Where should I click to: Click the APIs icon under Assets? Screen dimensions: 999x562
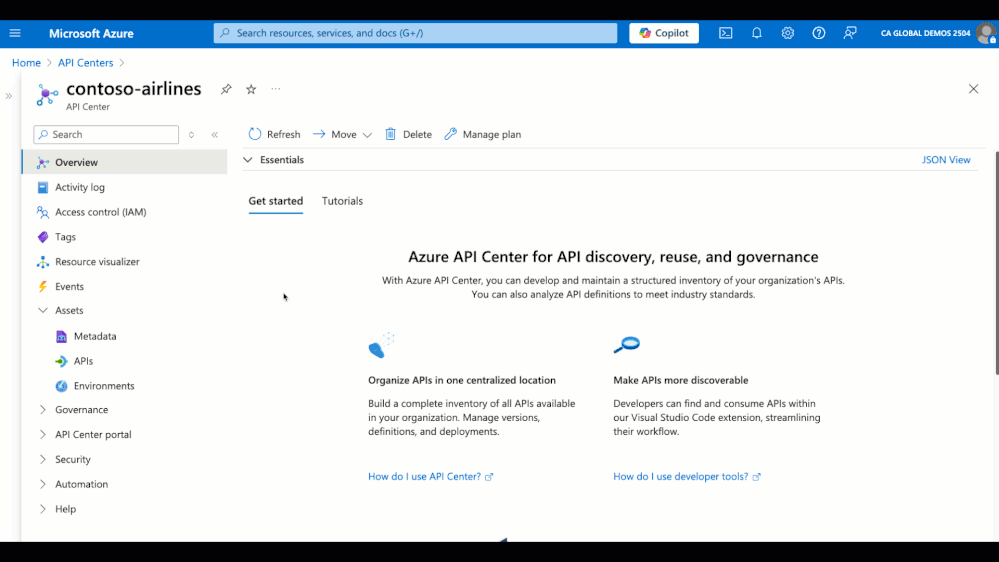coord(61,361)
